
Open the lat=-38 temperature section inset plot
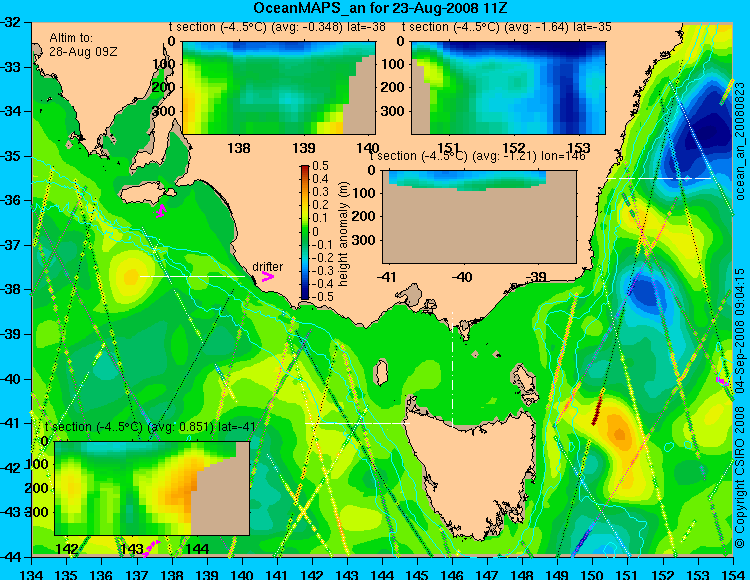279,88
